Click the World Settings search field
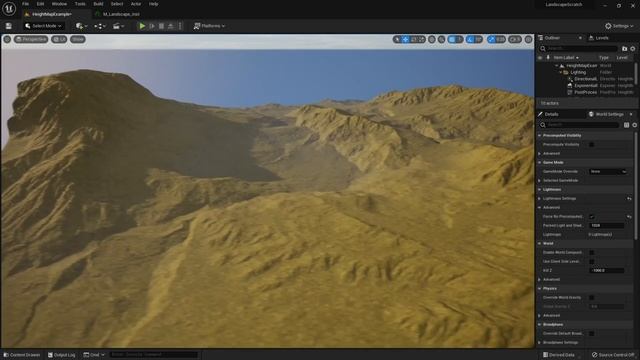The width and height of the screenshot is (640, 360). point(578,125)
